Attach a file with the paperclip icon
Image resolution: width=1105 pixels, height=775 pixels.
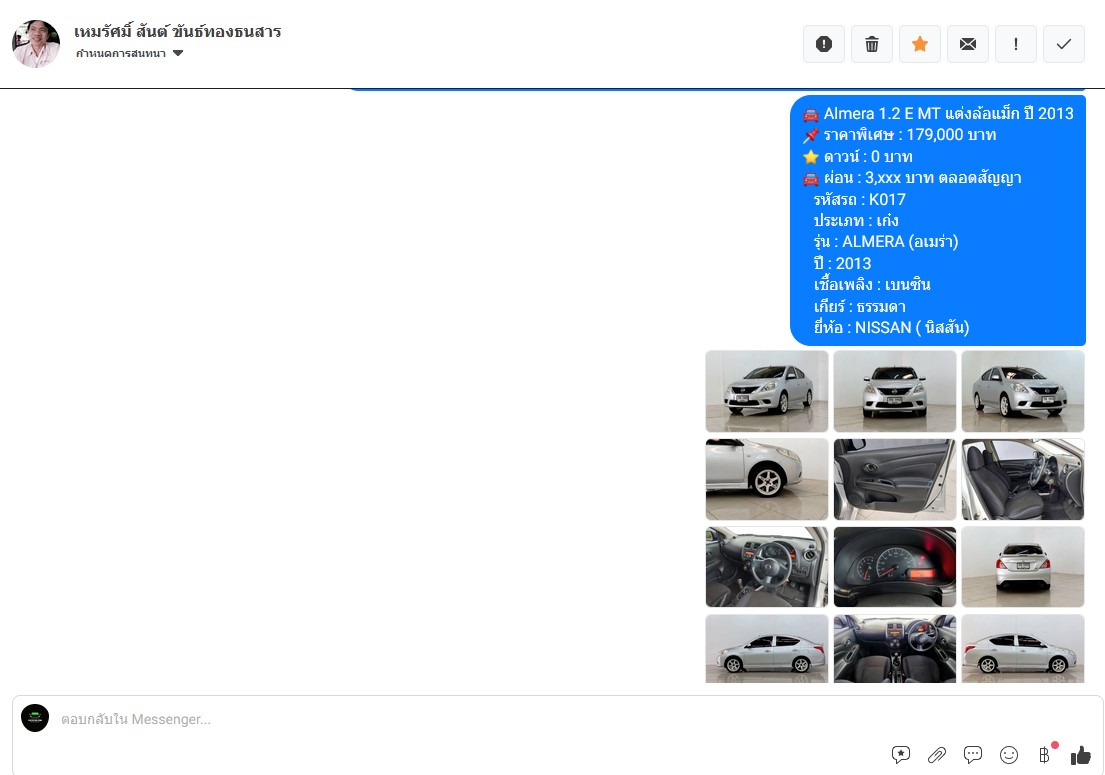pos(937,755)
